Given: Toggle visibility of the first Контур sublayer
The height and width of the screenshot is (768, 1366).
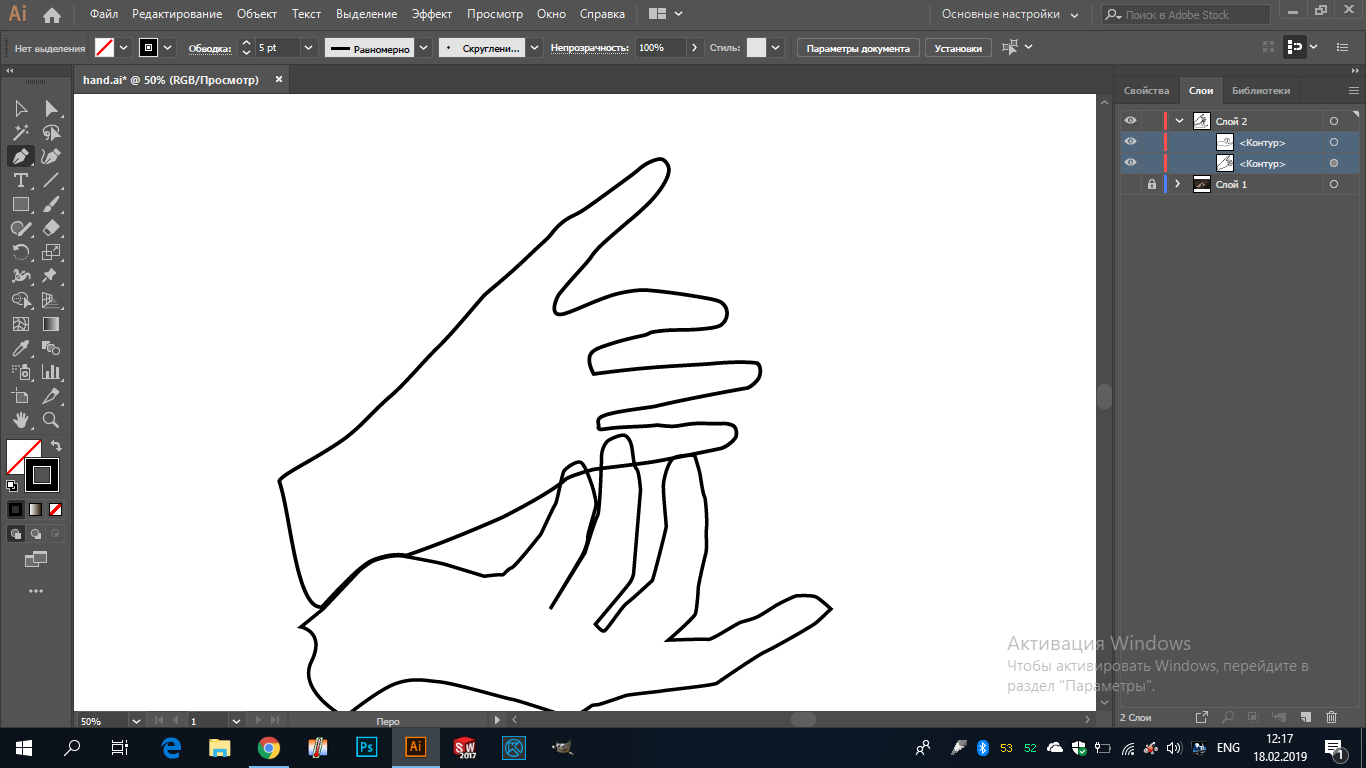Looking at the screenshot, I should tap(1130, 142).
